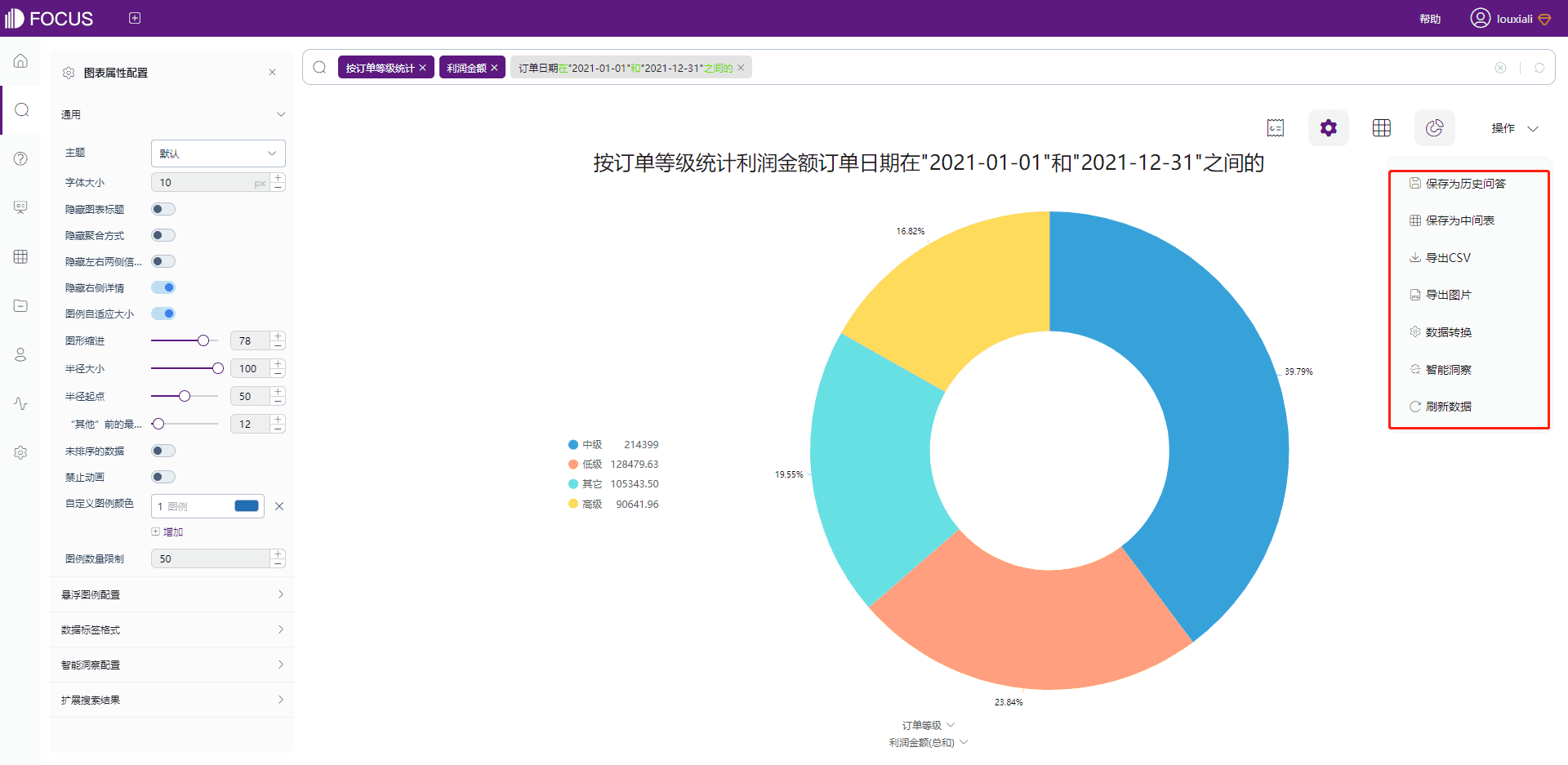Open the question mark sidebar icon
This screenshot has width=1568, height=765.
tap(21, 158)
